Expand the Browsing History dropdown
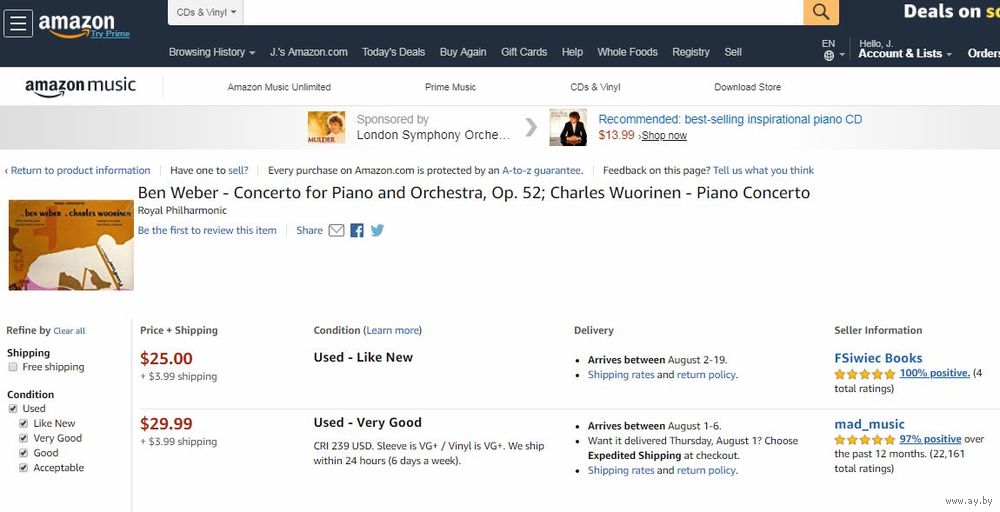The width and height of the screenshot is (1000, 512). tap(212, 52)
